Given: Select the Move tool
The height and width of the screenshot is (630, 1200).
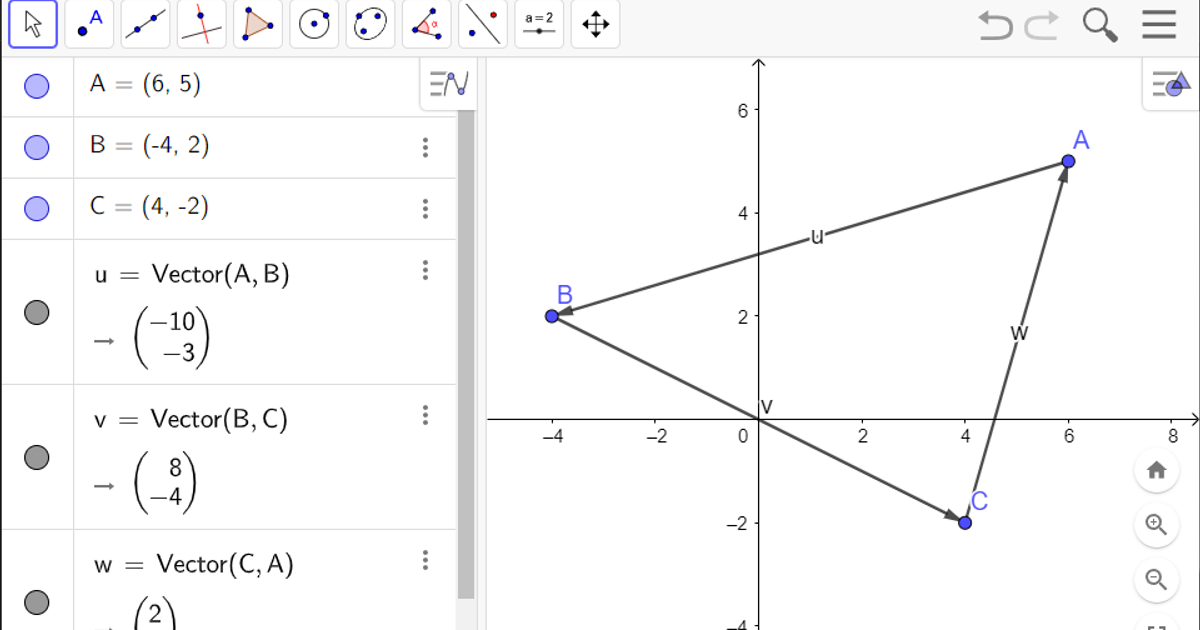Looking at the screenshot, I should [32, 25].
